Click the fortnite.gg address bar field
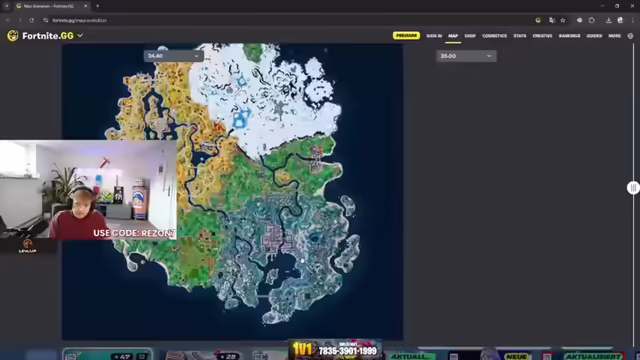The image size is (640, 360). [x=286, y=20]
